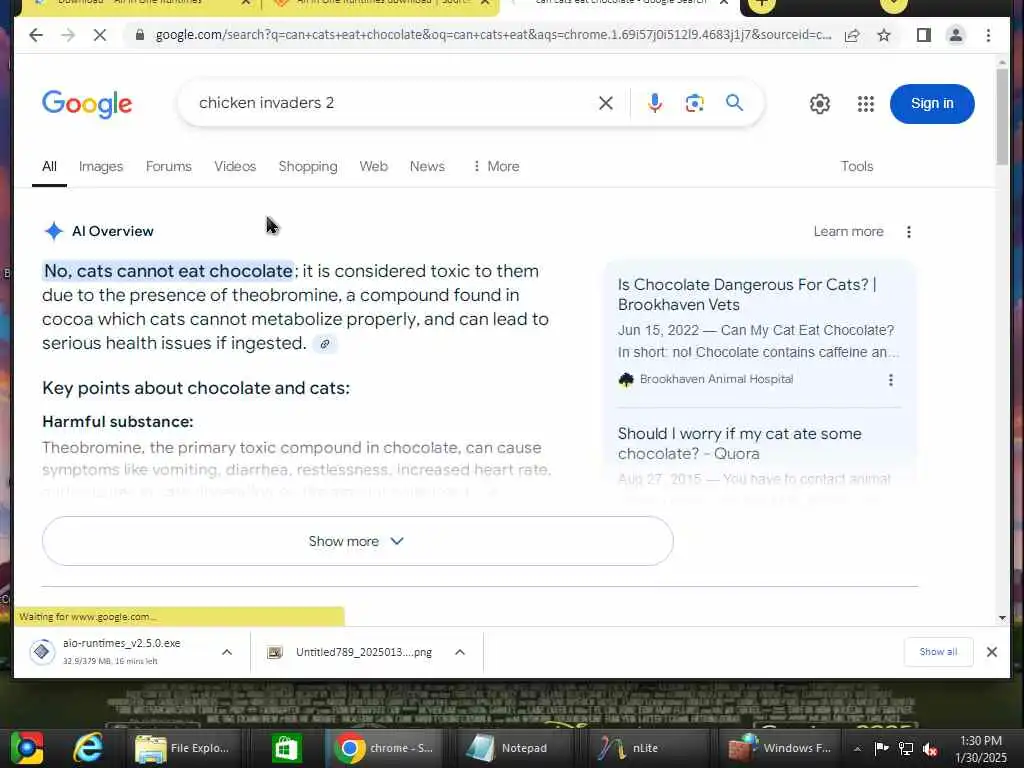1024x768 pixels.
Task: Click the taskbar clock showing 1:30 PM
Action: pos(981,749)
